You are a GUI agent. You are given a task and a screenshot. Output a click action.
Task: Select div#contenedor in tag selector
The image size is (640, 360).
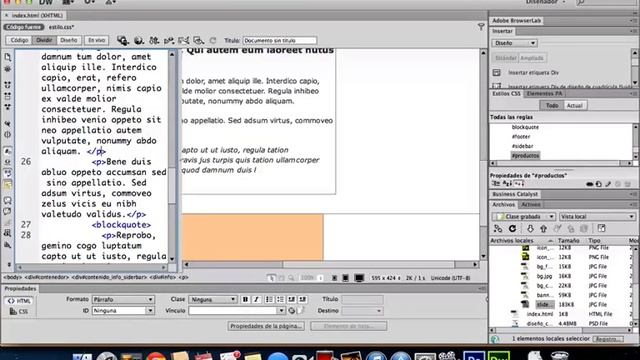point(47,278)
